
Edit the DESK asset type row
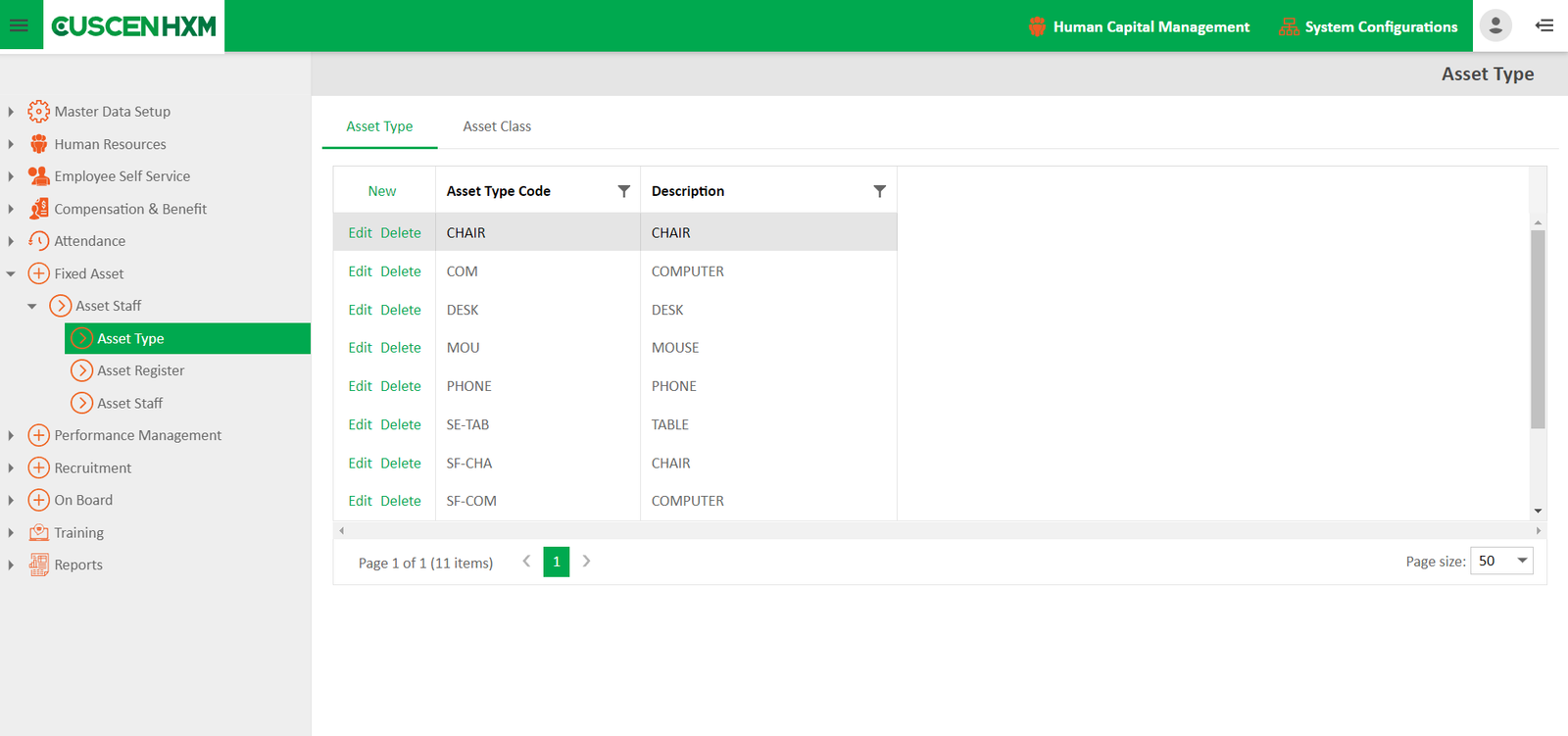(360, 310)
